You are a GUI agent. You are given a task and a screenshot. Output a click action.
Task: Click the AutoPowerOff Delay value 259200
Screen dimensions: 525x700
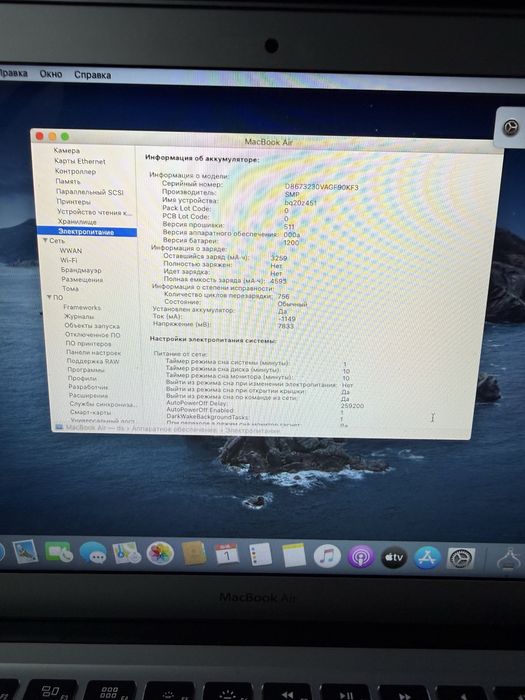352,406
